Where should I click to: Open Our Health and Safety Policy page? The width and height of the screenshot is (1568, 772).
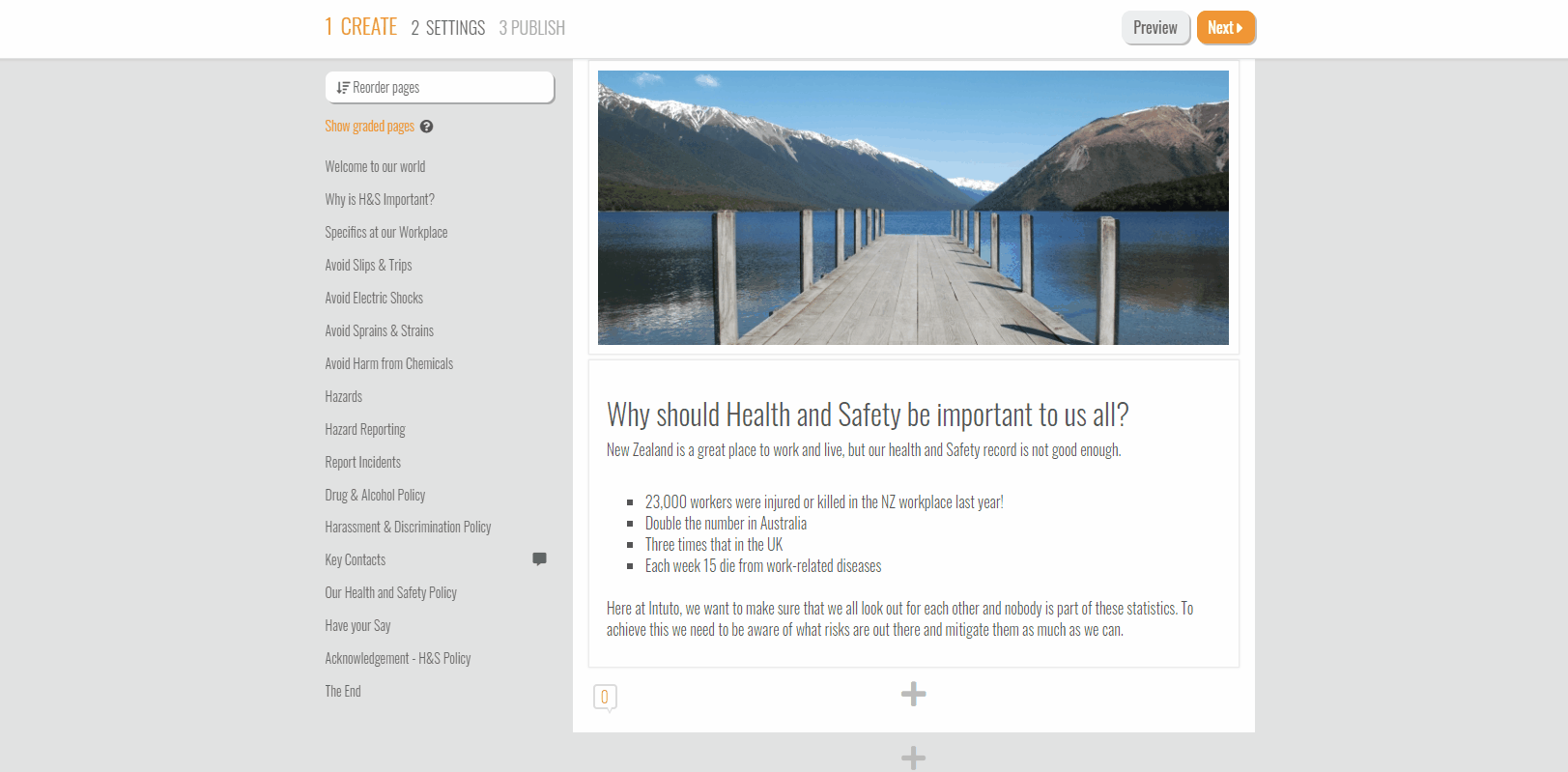pos(390,593)
